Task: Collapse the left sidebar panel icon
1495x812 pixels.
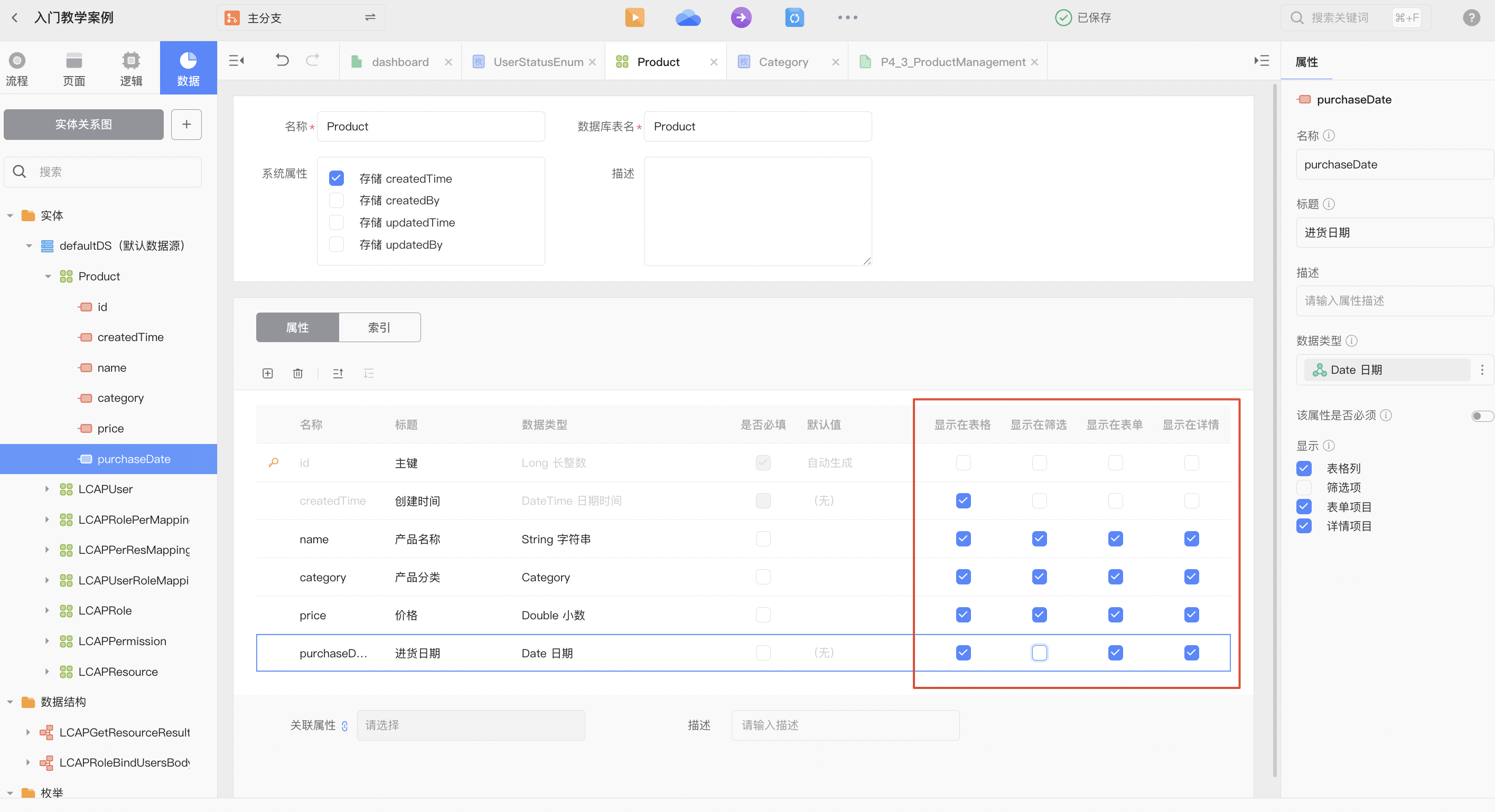Action: tap(236, 60)
